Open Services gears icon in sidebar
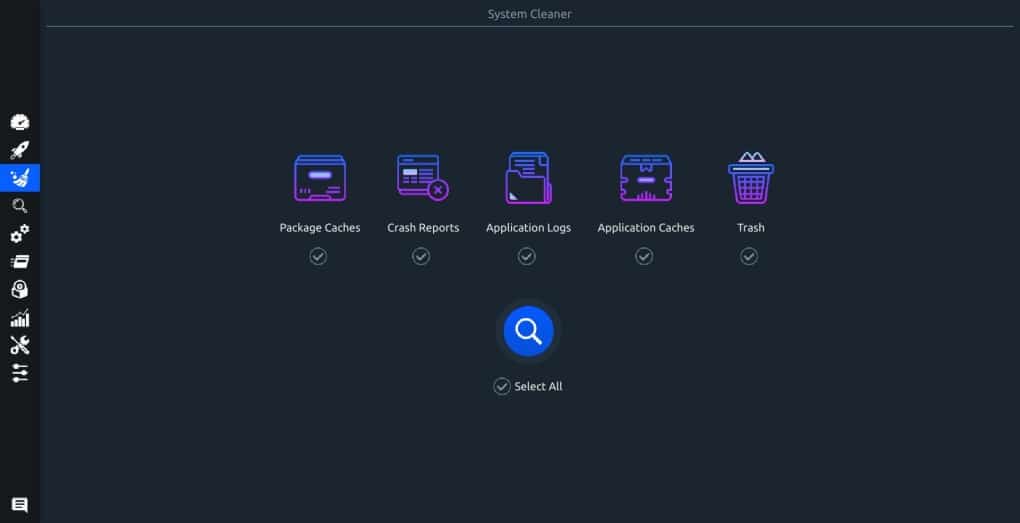Viewport: 1020px width, 523px height. pos(20,234)
